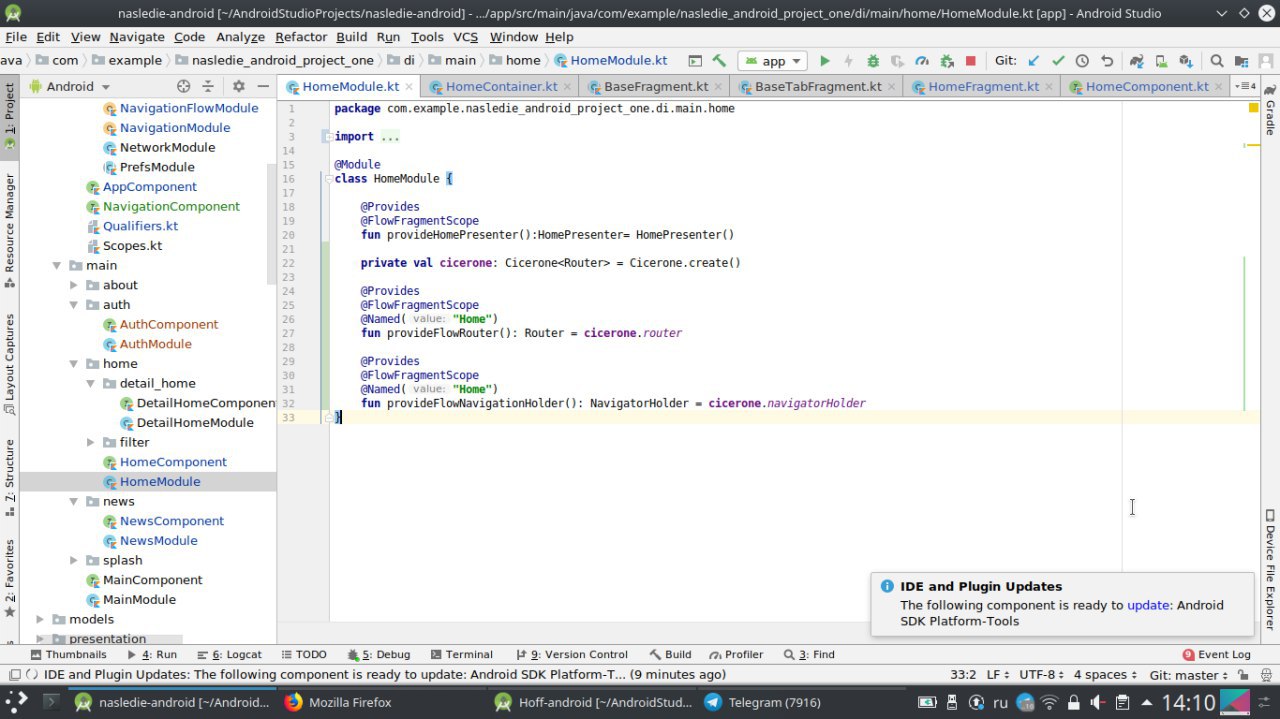The height and width of the screenshot is (719, 1280).
Task: Click the Search Everywhere magnifier icon
Action: 1217,61
